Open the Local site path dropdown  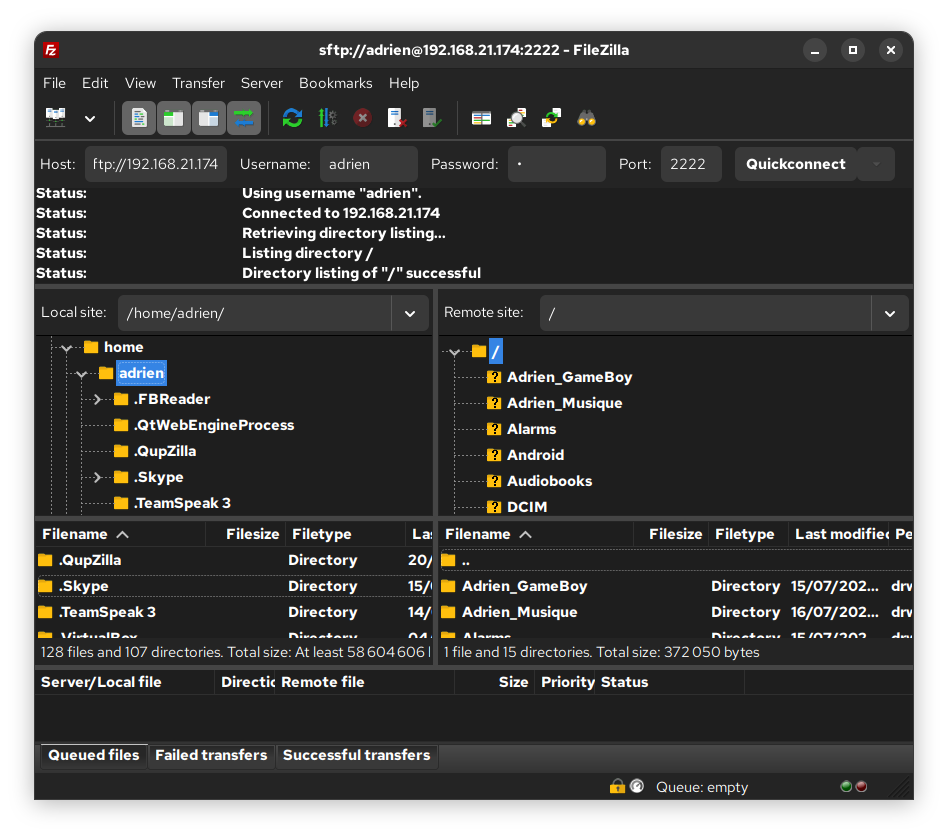pyautogui.click(x=410, y=313)
